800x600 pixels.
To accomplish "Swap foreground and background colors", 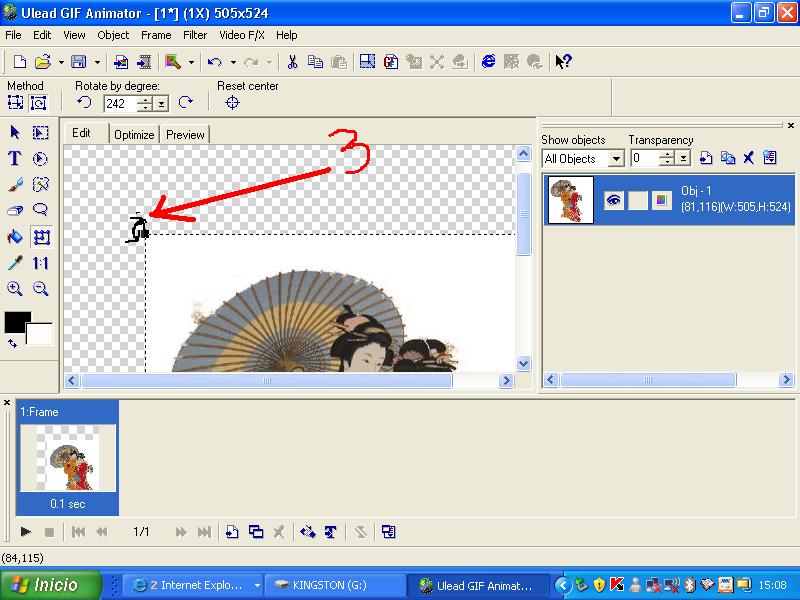I will (13, 344).
